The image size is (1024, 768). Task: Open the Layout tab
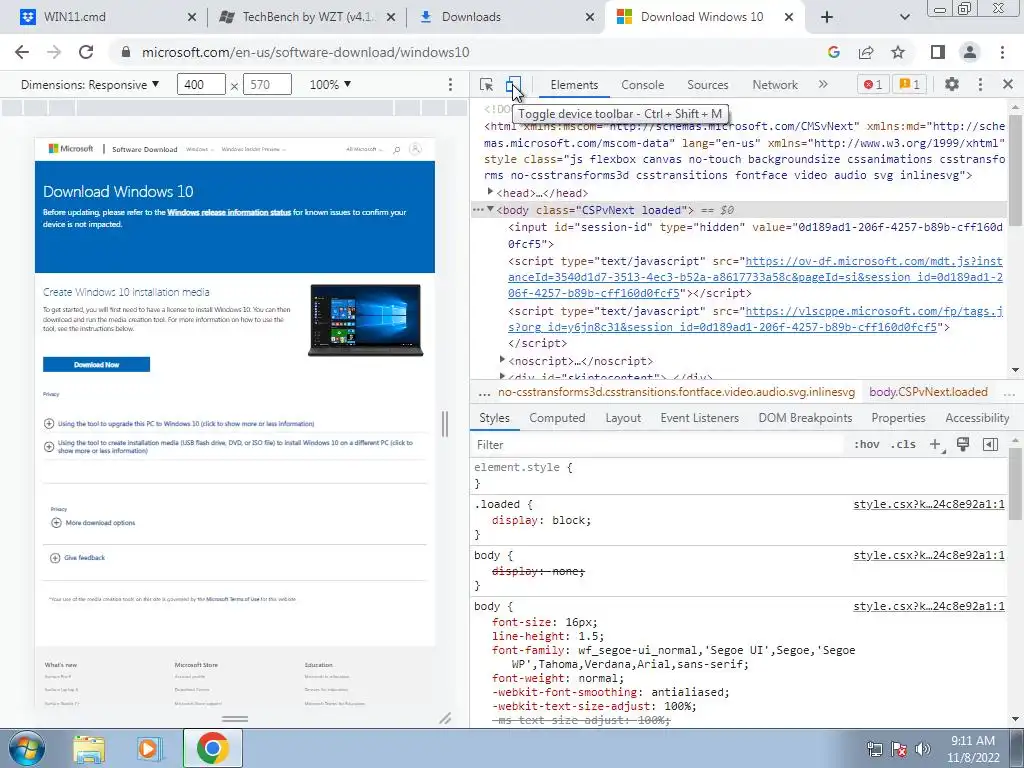[x=623, y=418]
